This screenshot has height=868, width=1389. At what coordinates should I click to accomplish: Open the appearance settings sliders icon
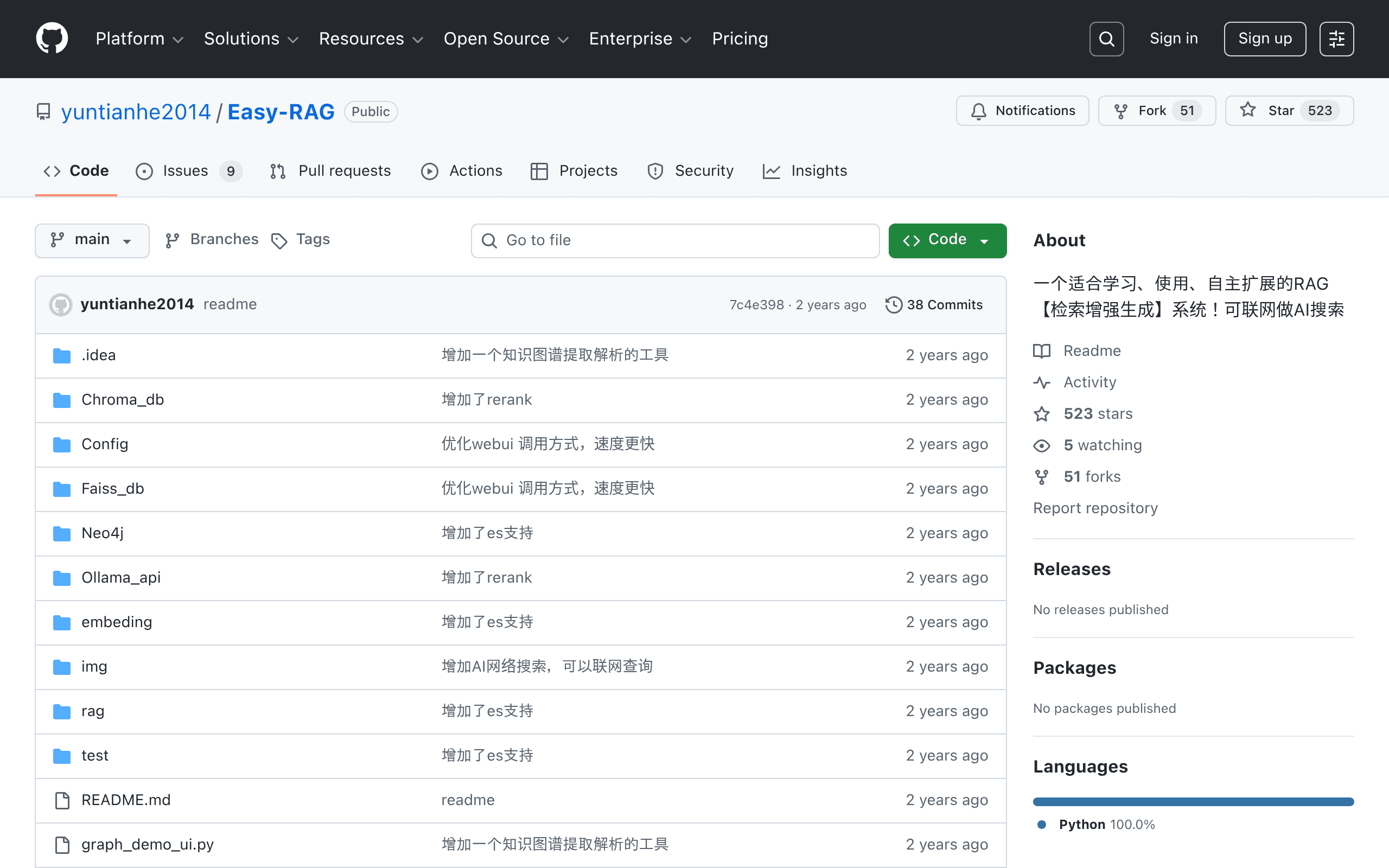(x=1336, y=39)
